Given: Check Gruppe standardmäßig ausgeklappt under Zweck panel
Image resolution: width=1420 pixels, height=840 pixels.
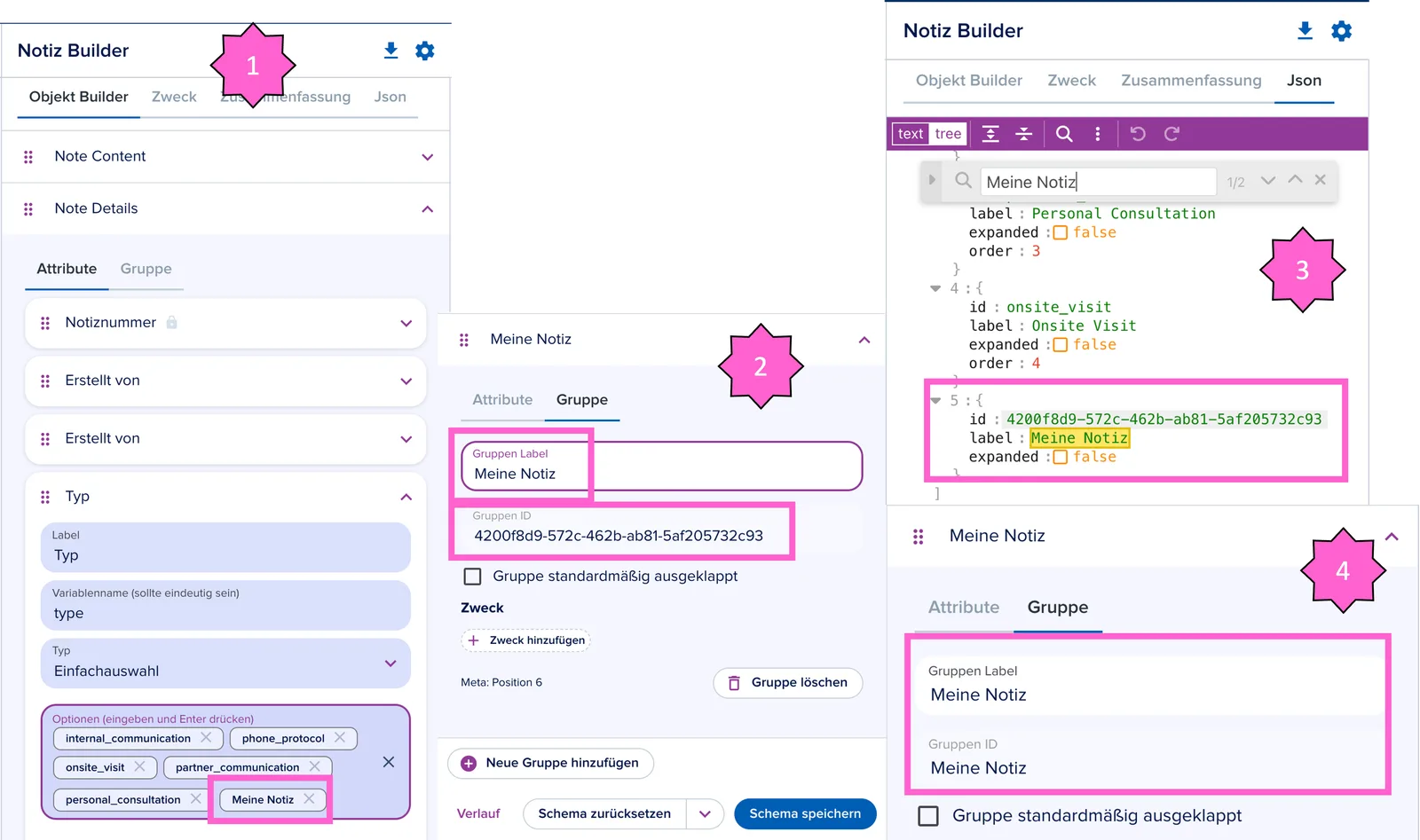Looking at the screenshot, I should [x=473, y=577].
